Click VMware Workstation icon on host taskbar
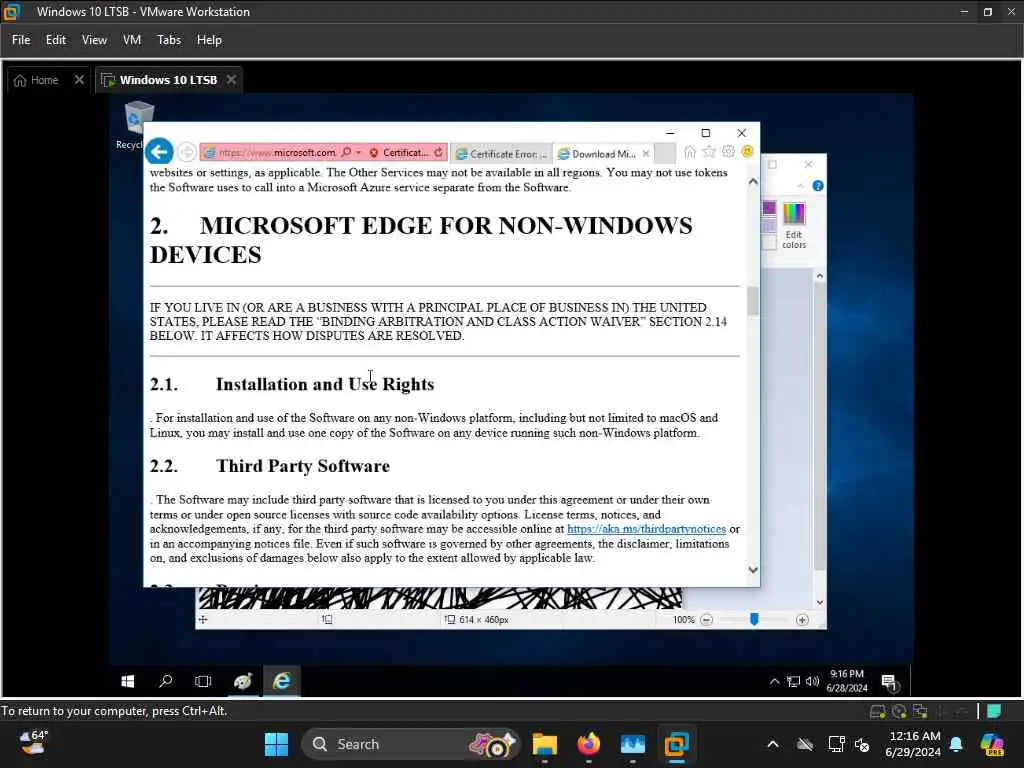 pos(677,744)
